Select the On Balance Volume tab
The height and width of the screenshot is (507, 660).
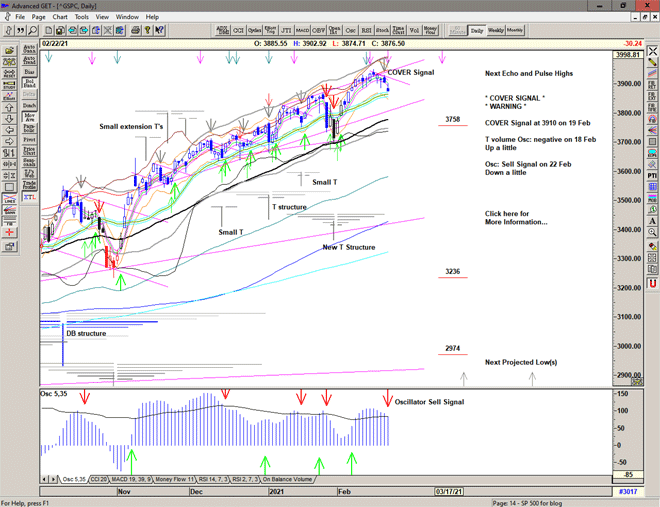coord(288,479)
